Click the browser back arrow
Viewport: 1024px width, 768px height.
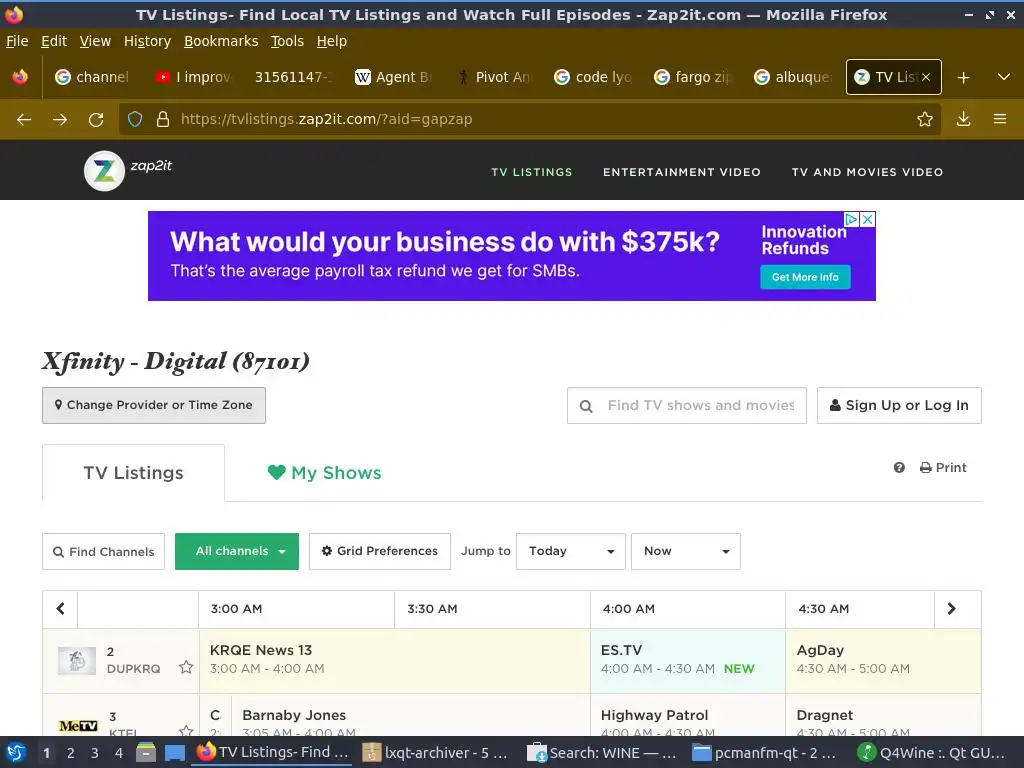[x=24, y=120]
